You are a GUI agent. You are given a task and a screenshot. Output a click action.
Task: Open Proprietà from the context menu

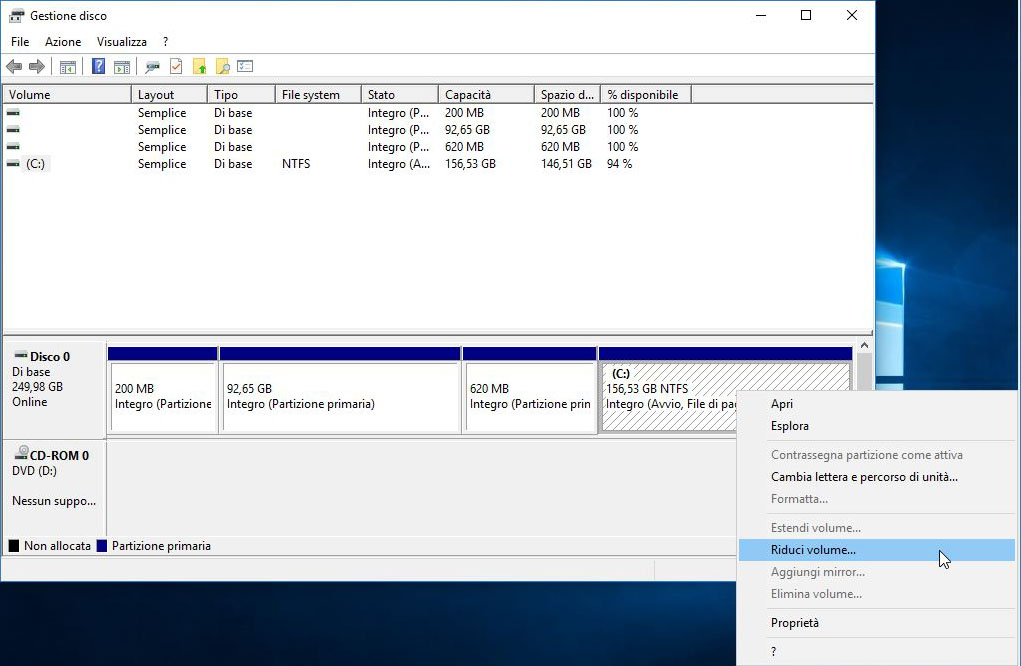(876, 622)
